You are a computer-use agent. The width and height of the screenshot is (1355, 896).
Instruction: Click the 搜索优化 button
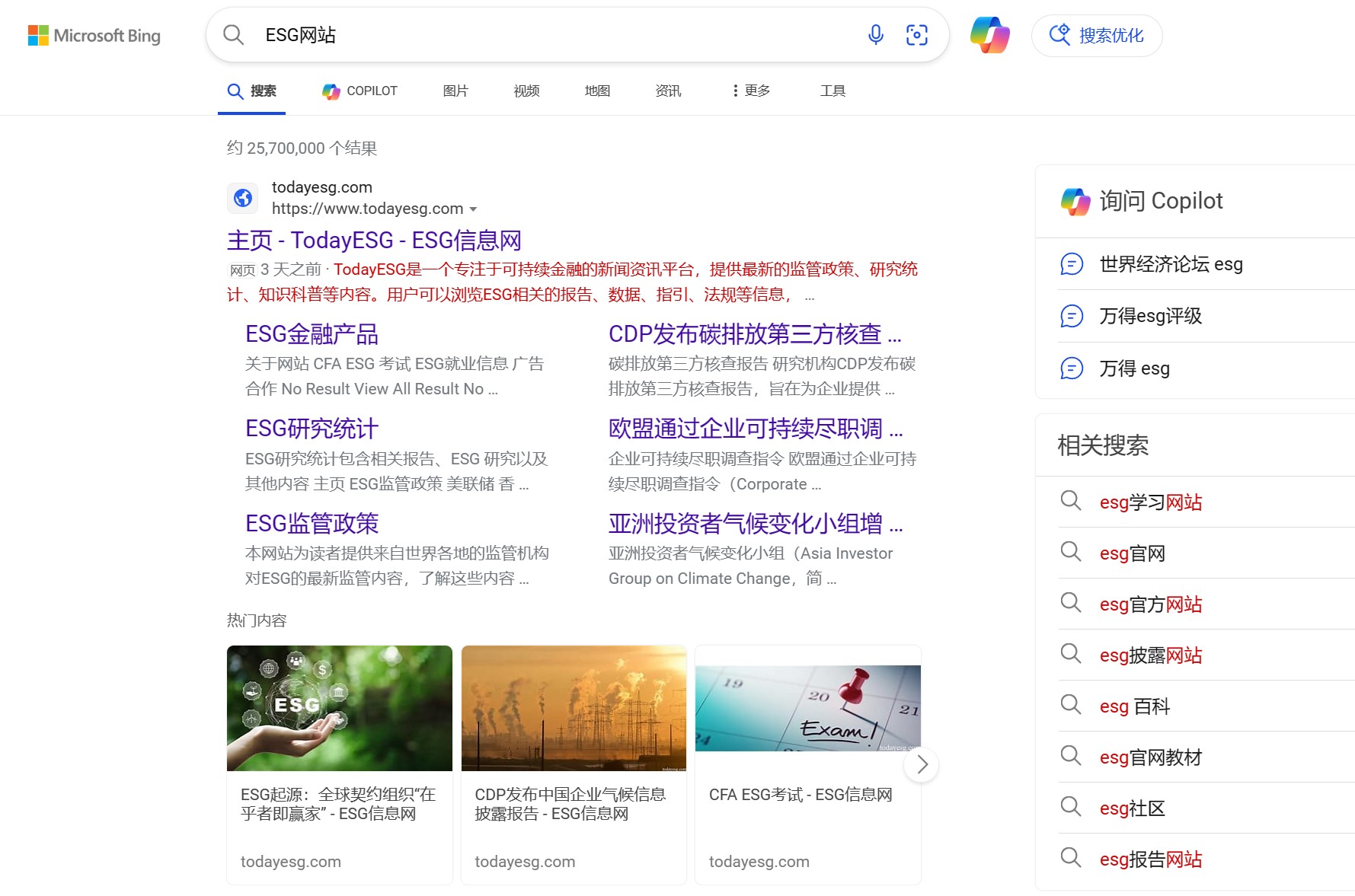pos(1097,36)
